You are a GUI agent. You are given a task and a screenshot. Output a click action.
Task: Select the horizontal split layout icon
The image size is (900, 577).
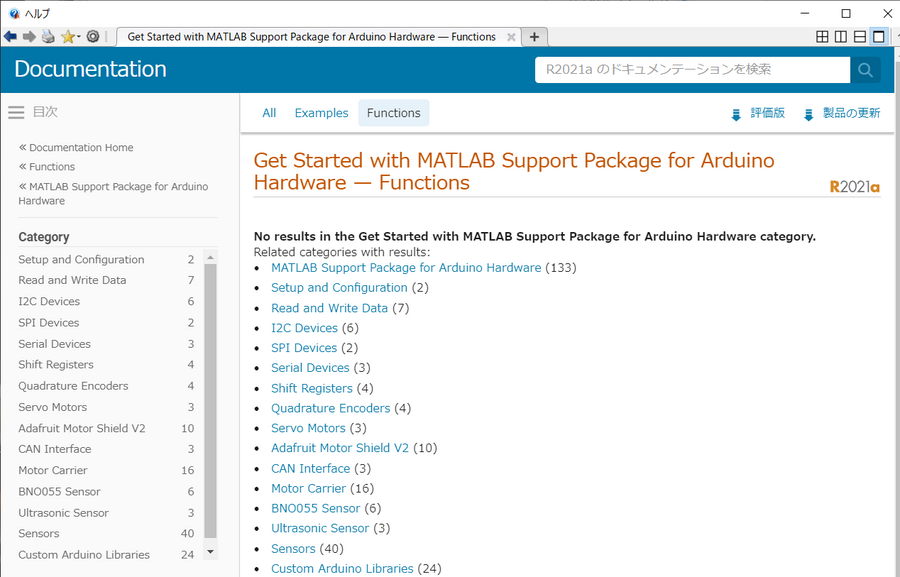click(x=859, y=35)
